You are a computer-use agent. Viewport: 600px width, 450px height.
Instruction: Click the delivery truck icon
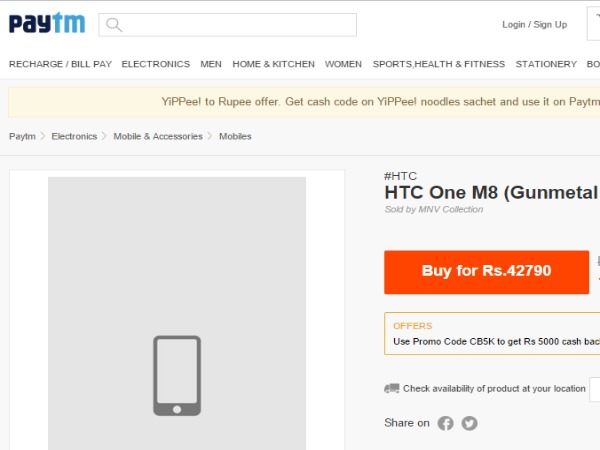[x=392, y=388]
